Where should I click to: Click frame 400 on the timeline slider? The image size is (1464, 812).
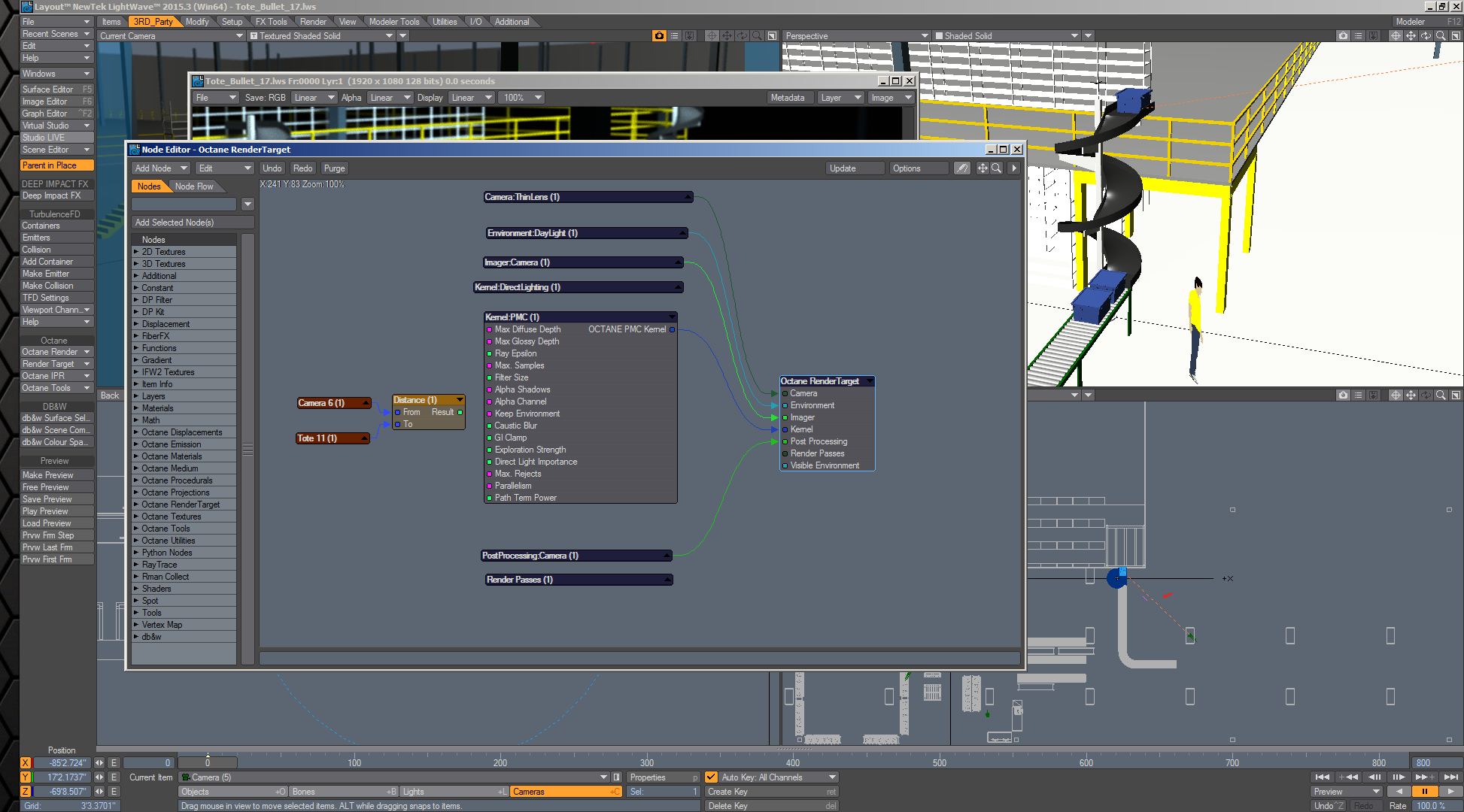793,762
